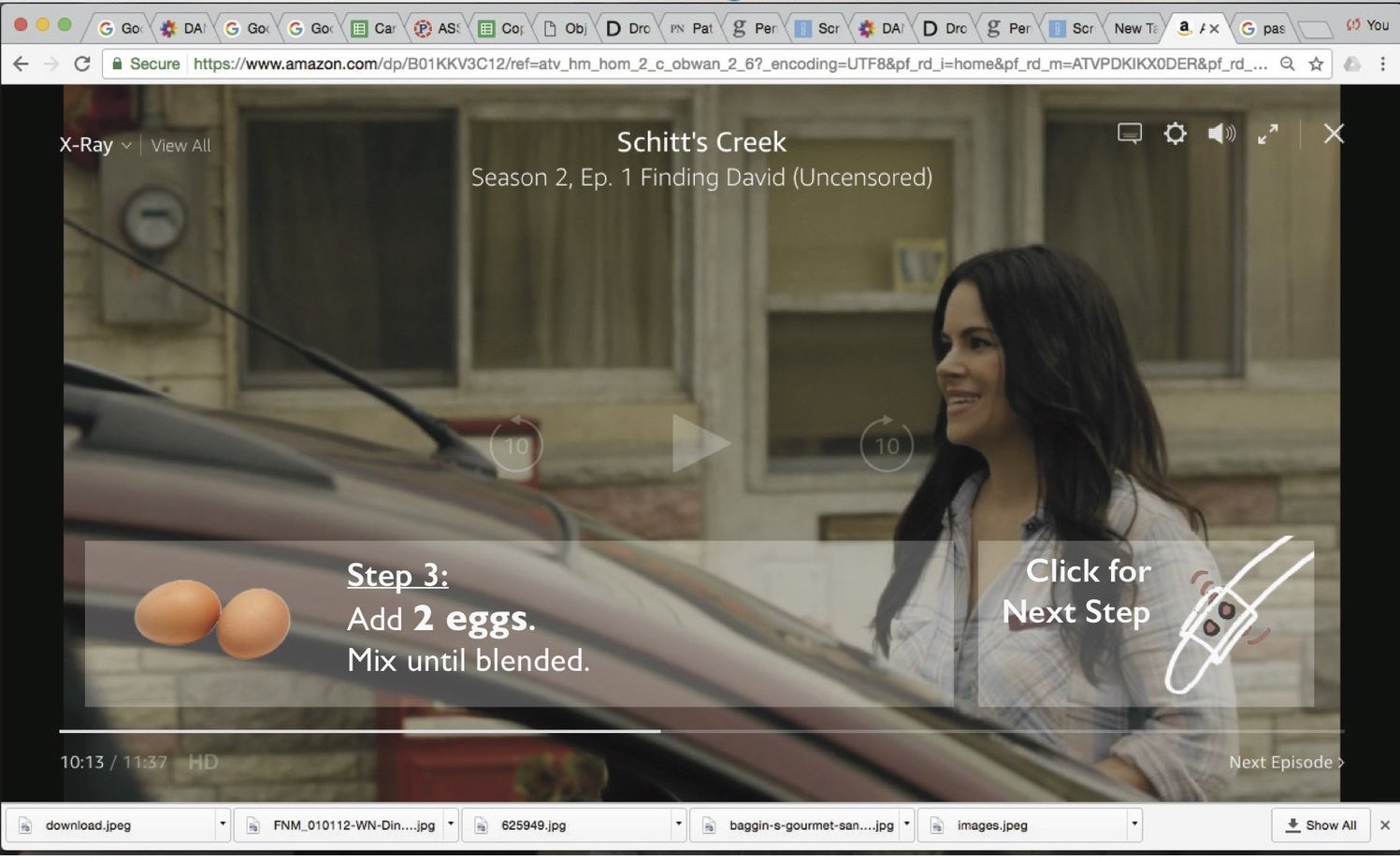Click the HD quality indicator

tap(203, 762)
